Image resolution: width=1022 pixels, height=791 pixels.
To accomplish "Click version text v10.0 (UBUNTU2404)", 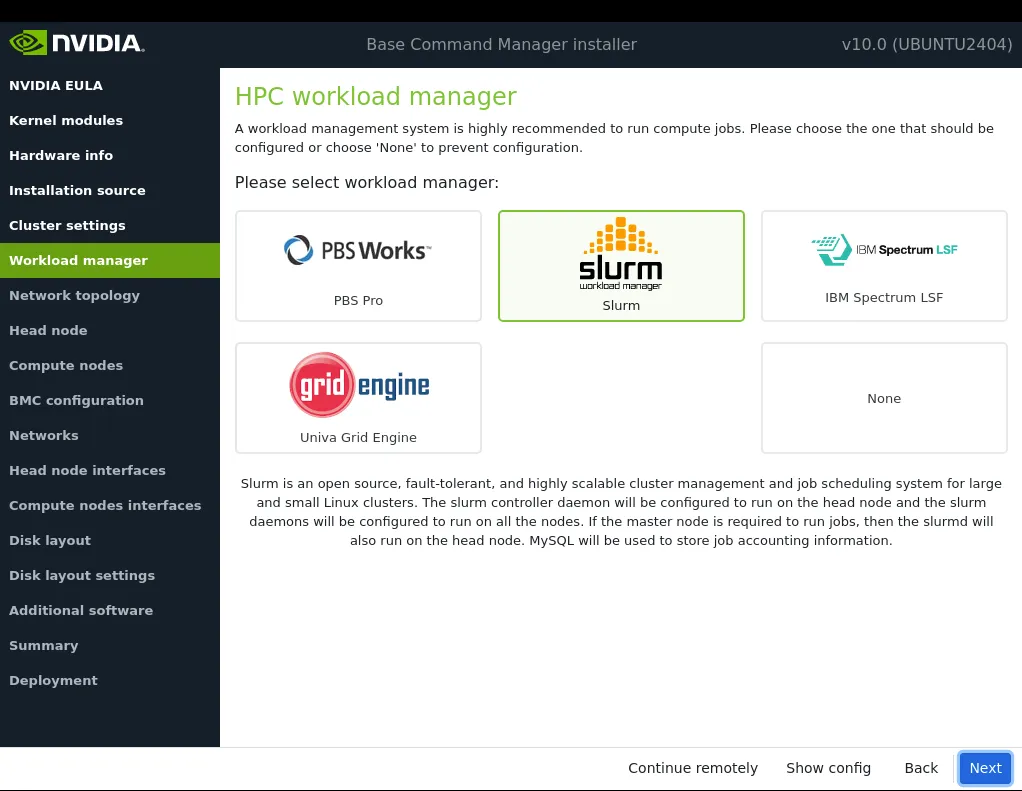I will [x=927, y=44].
